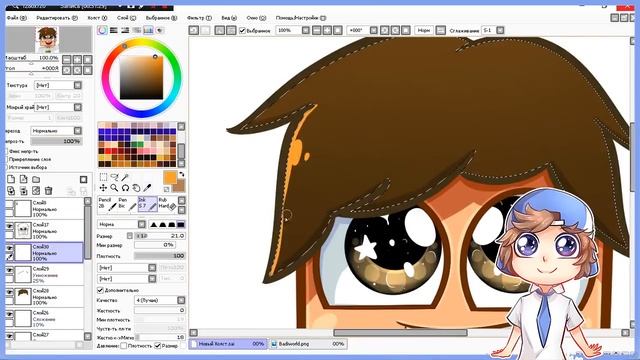The height and width of the screenshot is (360, 640).
Task: Swap foreground and background colors
Action: tap(182, 174)
